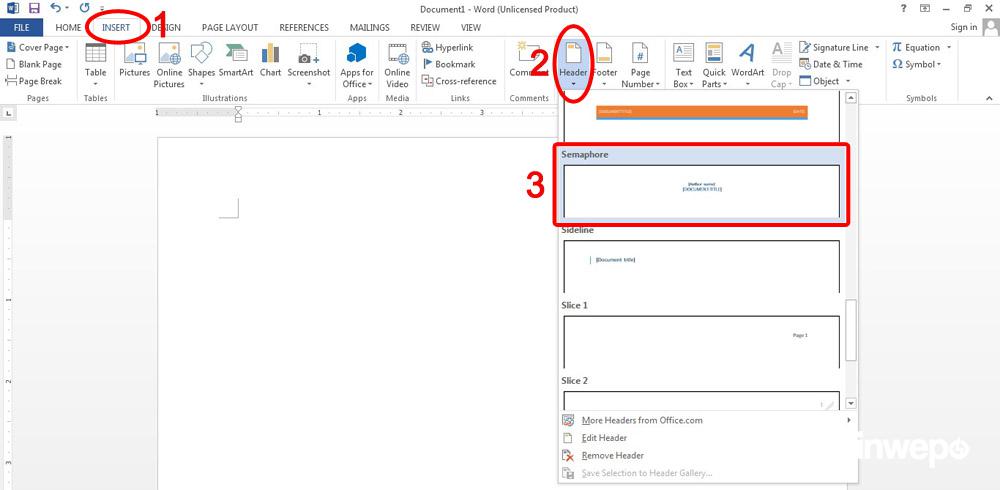Select the Semaphore header thumbnail
The image size is (1000, 490).
[701, 190]
